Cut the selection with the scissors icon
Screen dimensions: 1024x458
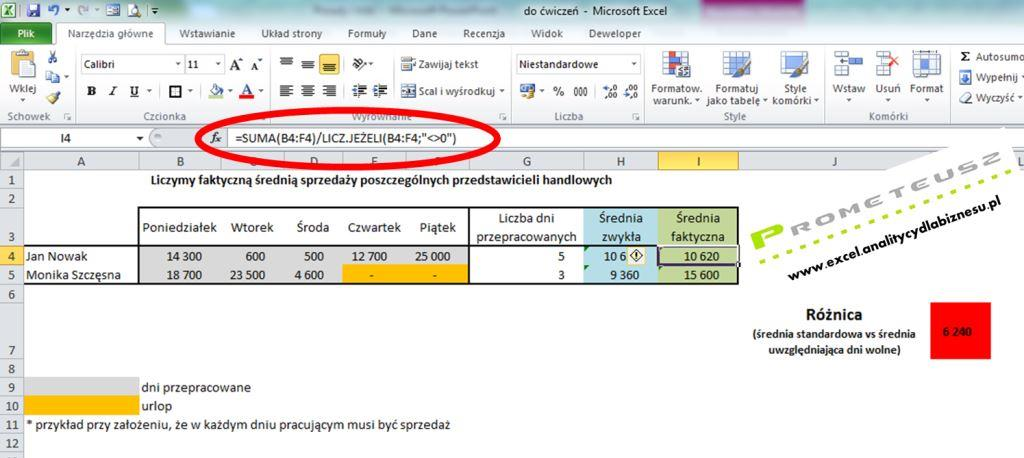click(53, 57)
